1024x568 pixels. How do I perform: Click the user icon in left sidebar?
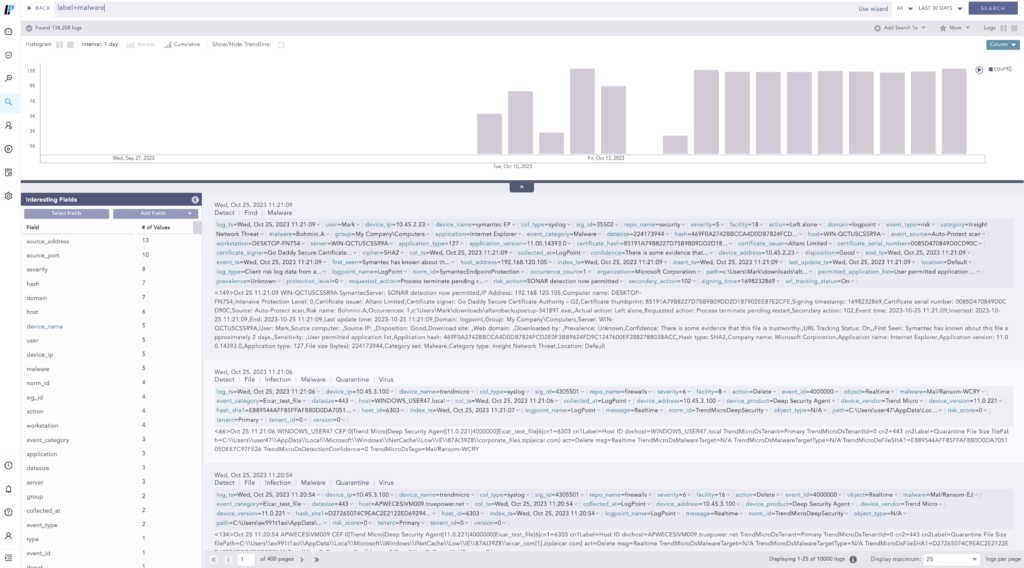9,125
